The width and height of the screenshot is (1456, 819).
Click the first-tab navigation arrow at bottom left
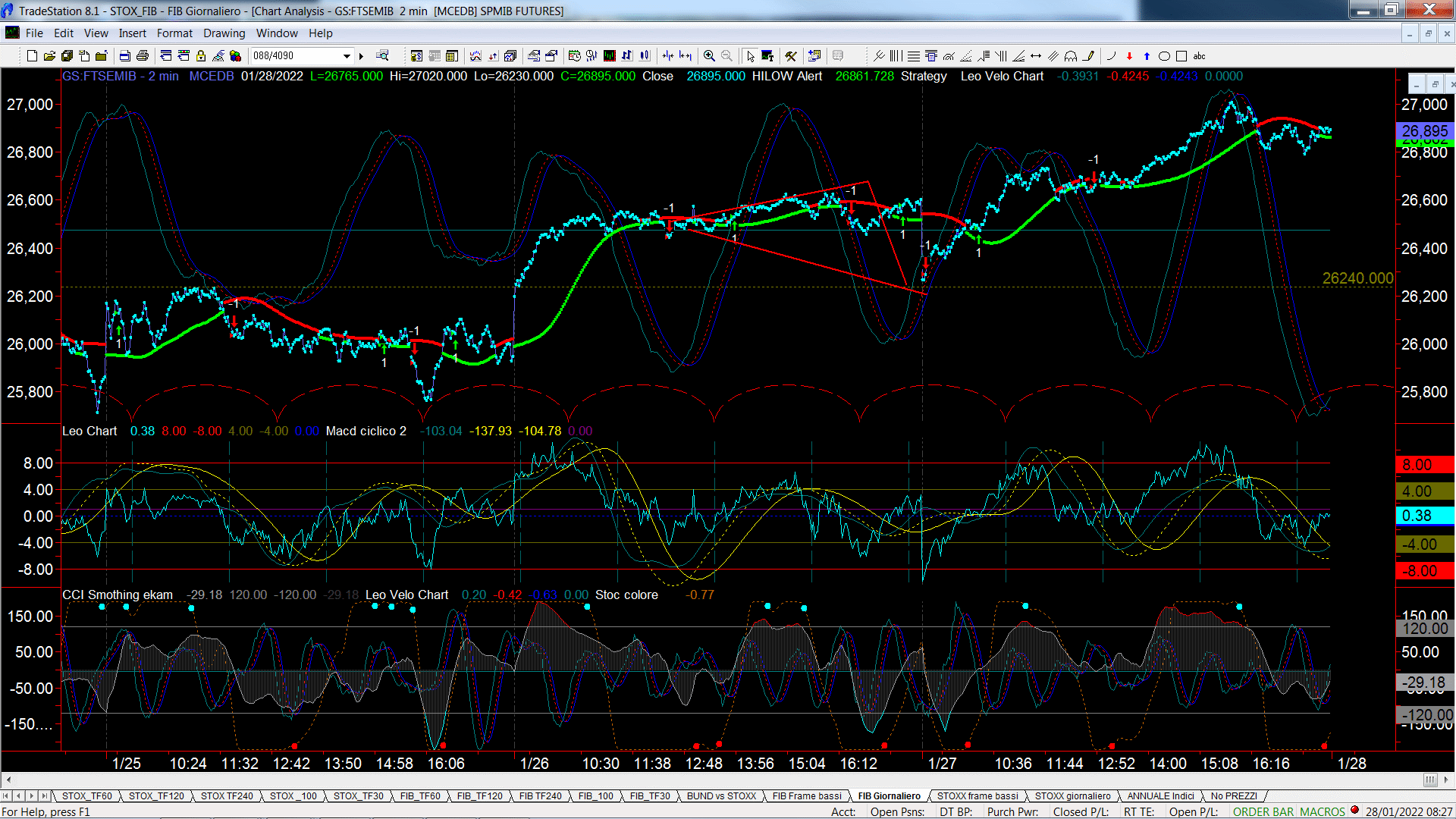pyautogui.click(x=6, y=796)
